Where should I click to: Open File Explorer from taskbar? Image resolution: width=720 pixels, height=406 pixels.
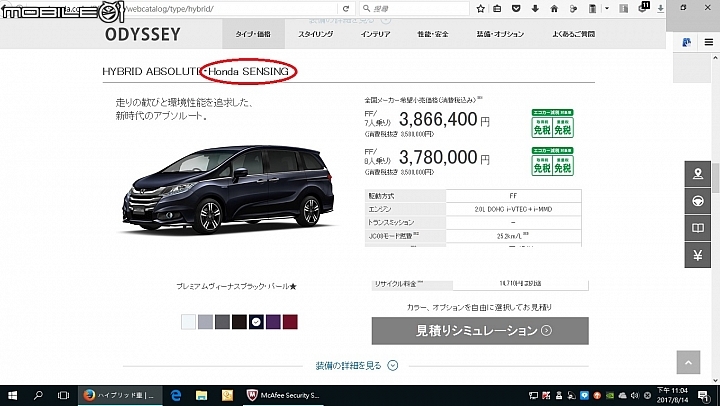click(201, 395)
